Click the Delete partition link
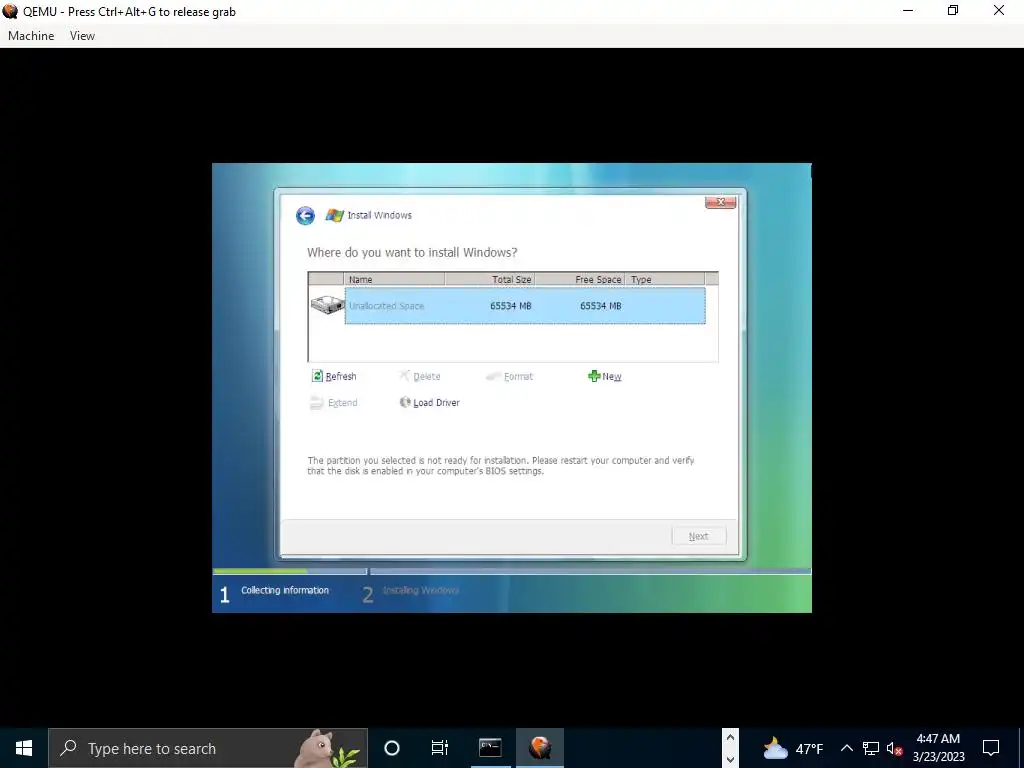This screenshot has width=1024, height=768. click(426, 376)
